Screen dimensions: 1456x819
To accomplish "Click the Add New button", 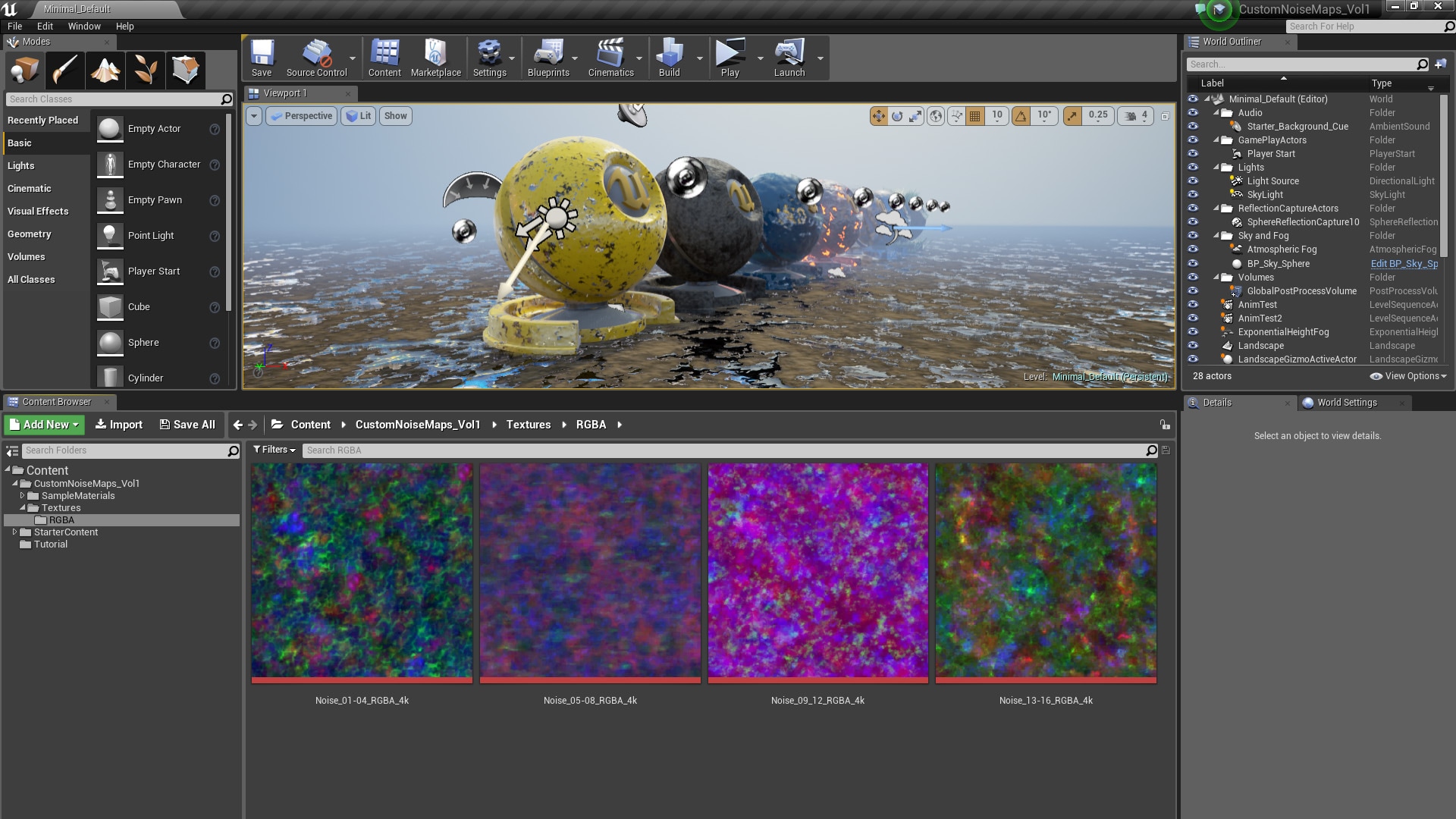I will click(x=43, y=425).
